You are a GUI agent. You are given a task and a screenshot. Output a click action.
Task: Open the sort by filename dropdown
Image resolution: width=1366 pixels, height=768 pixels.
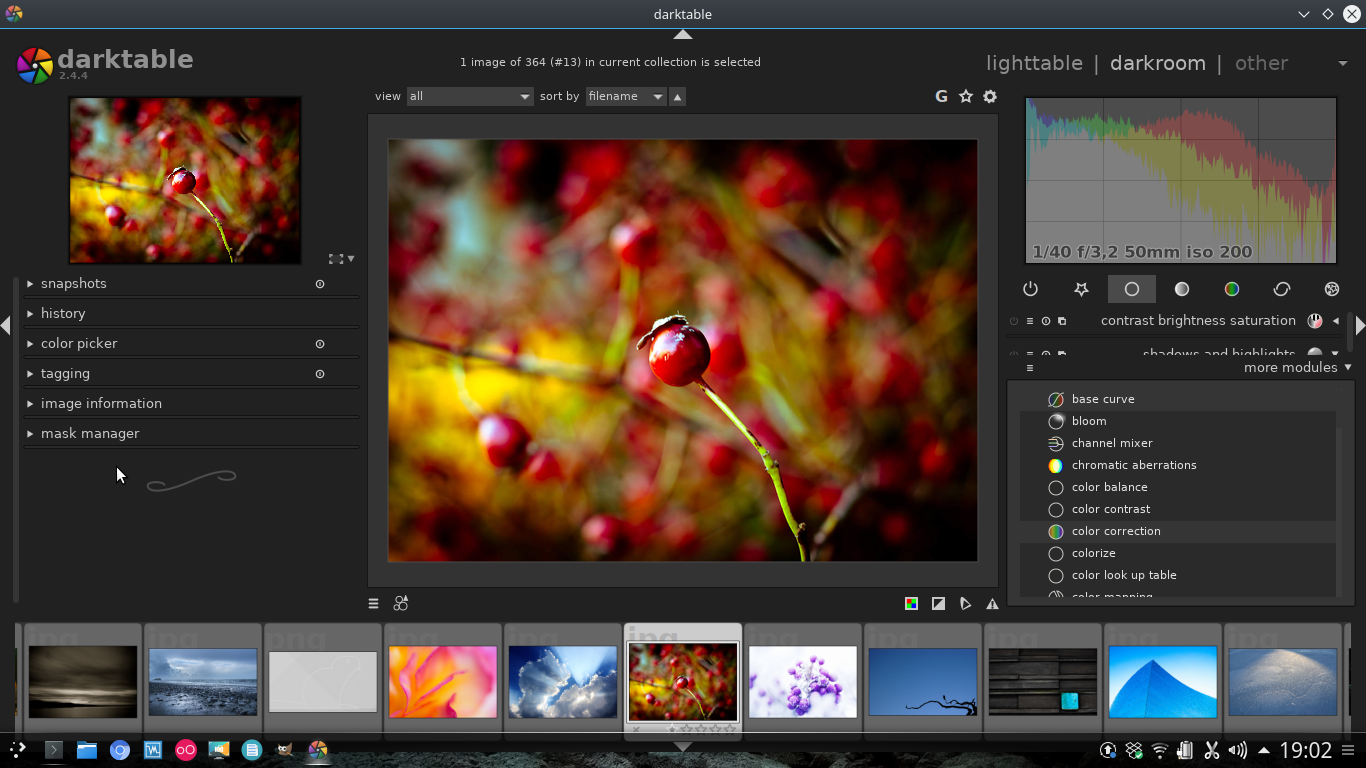625,96
